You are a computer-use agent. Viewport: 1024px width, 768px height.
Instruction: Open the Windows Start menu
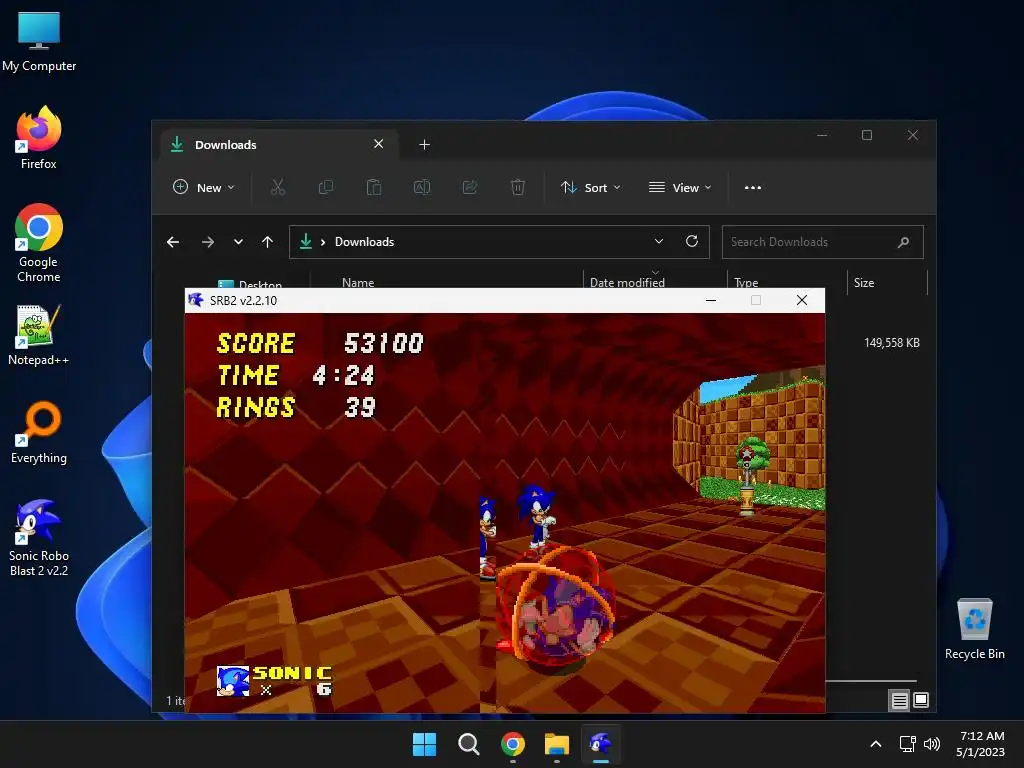pos(424,744)
